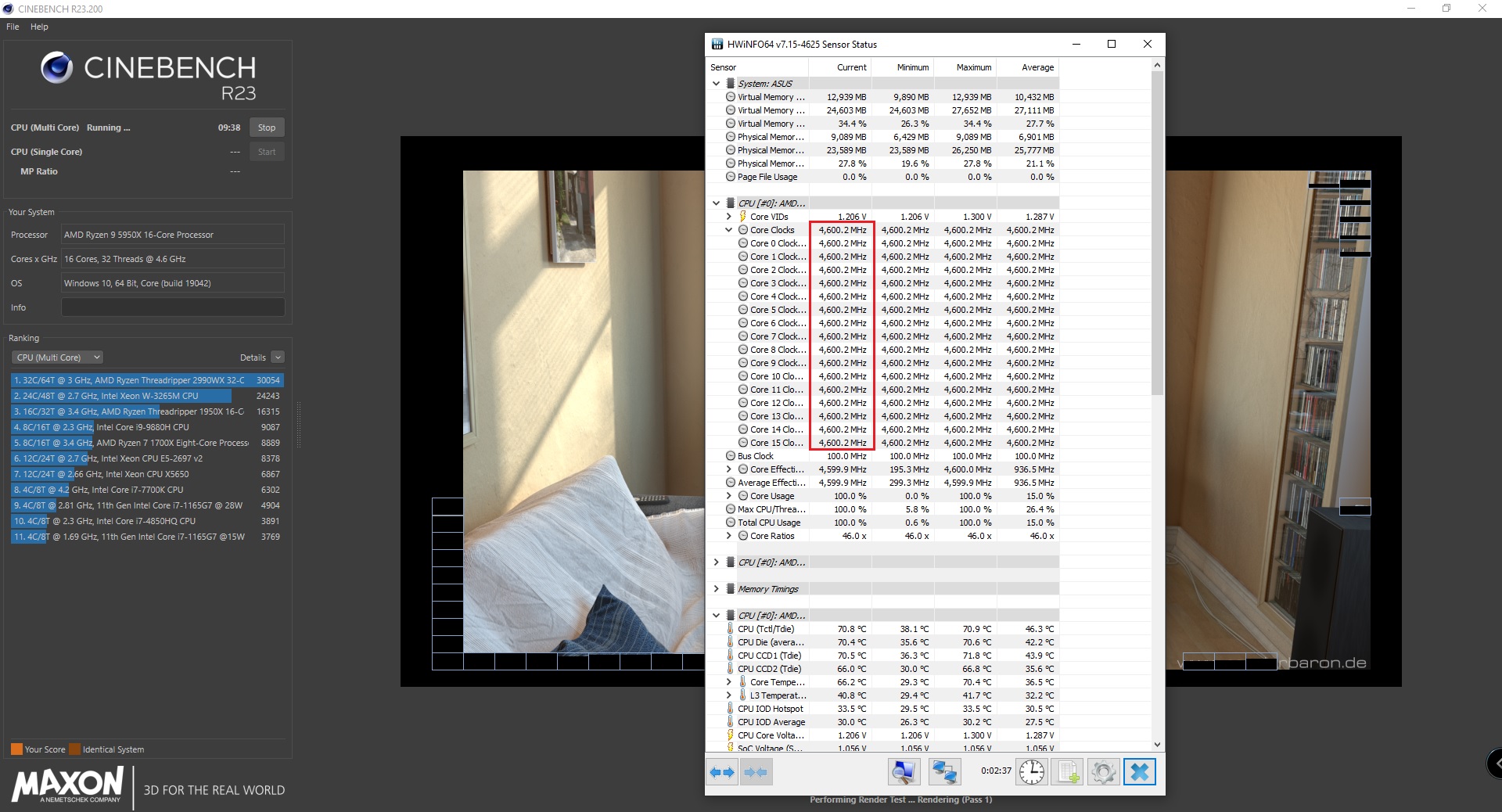Click the HWiNFO vertical scrollbar thumb
The image size is (1502, 812).
[x=1157, y=233]
